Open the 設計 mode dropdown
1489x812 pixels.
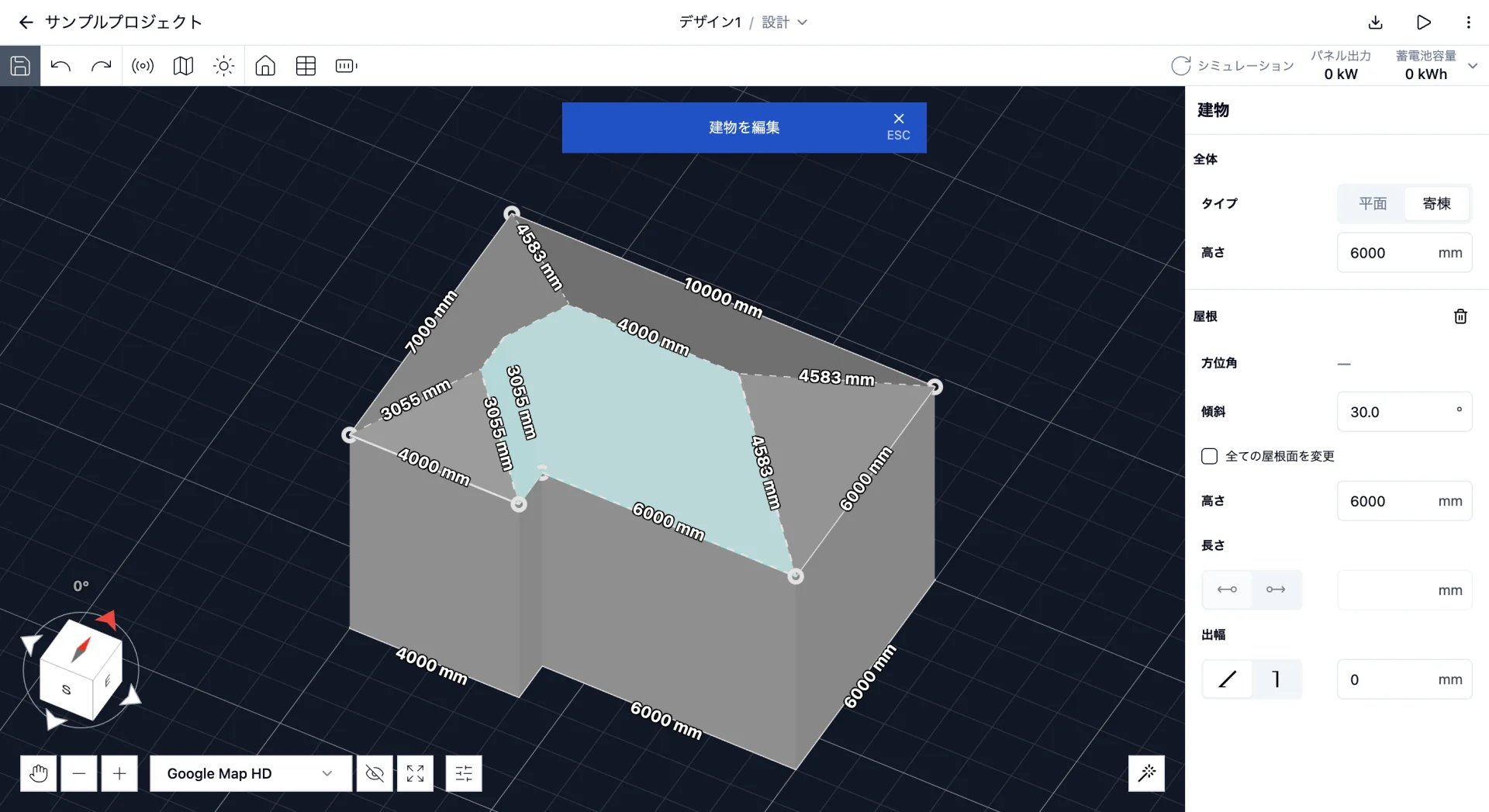pyautogui.click(x=784, y=22)
